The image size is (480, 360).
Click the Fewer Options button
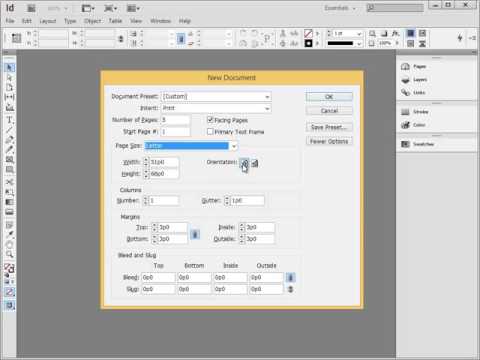click(329, 141)
